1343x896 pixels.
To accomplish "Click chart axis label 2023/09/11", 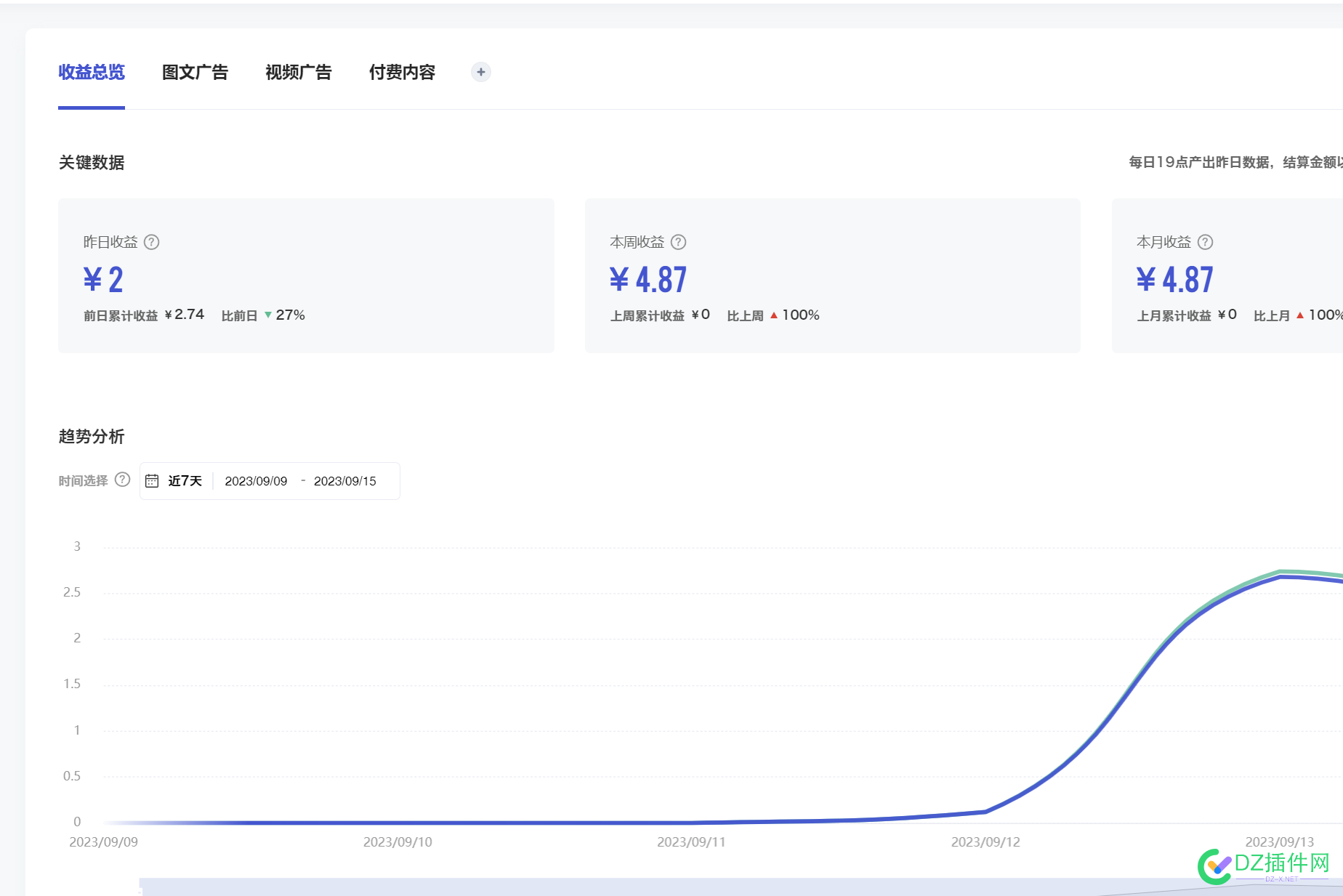I will pyautogui.click(x=691, y=841).
